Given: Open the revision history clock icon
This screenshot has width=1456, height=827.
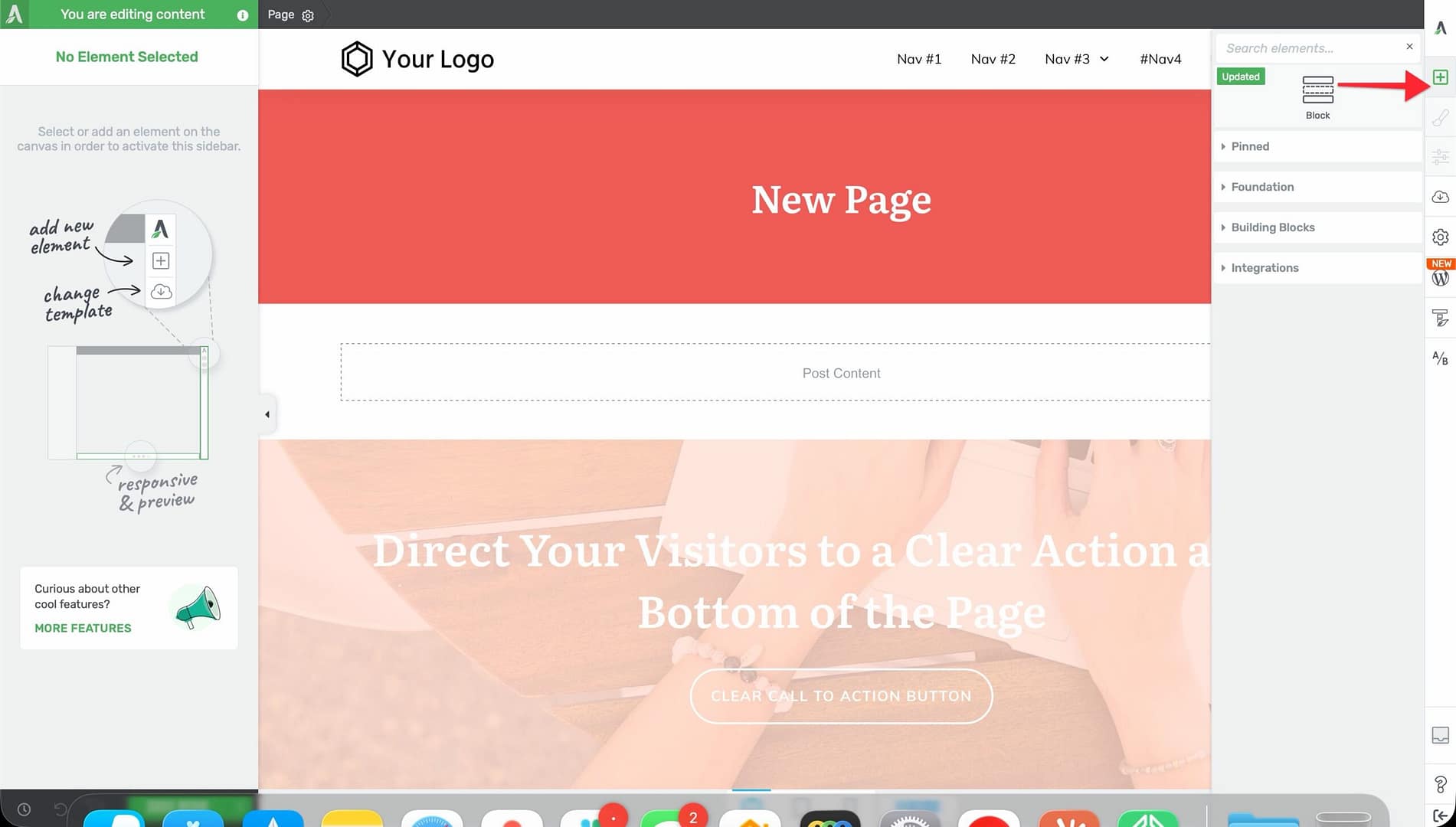Looking at the screenshot, I should tap(24, 809).
